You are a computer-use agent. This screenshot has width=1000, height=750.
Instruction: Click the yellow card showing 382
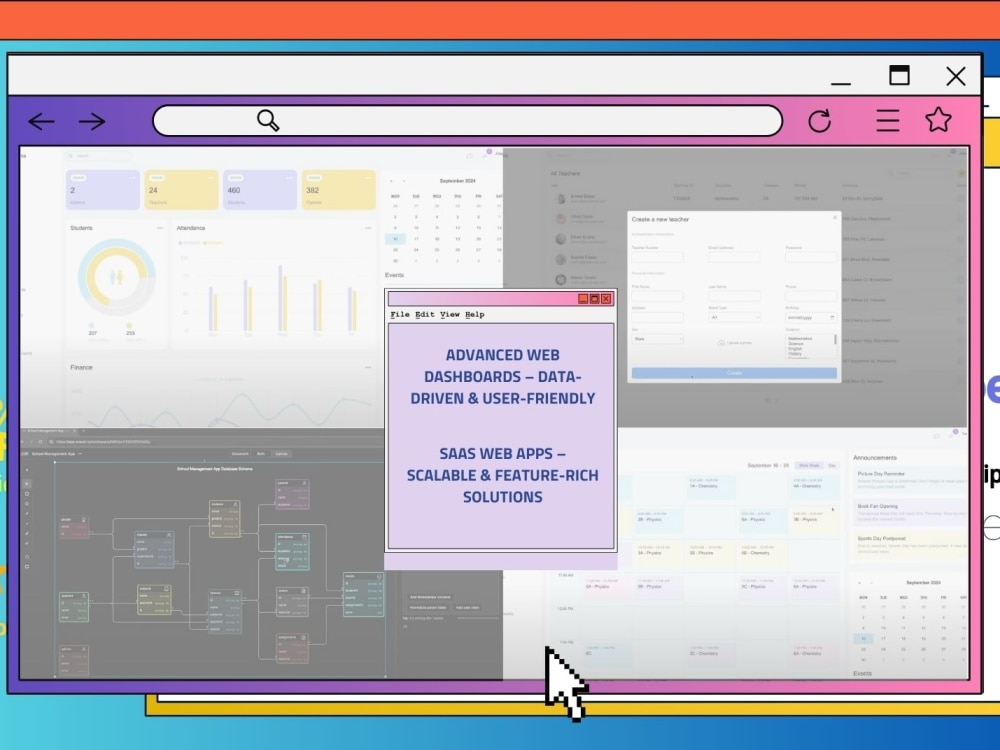(x=339, y=190)
